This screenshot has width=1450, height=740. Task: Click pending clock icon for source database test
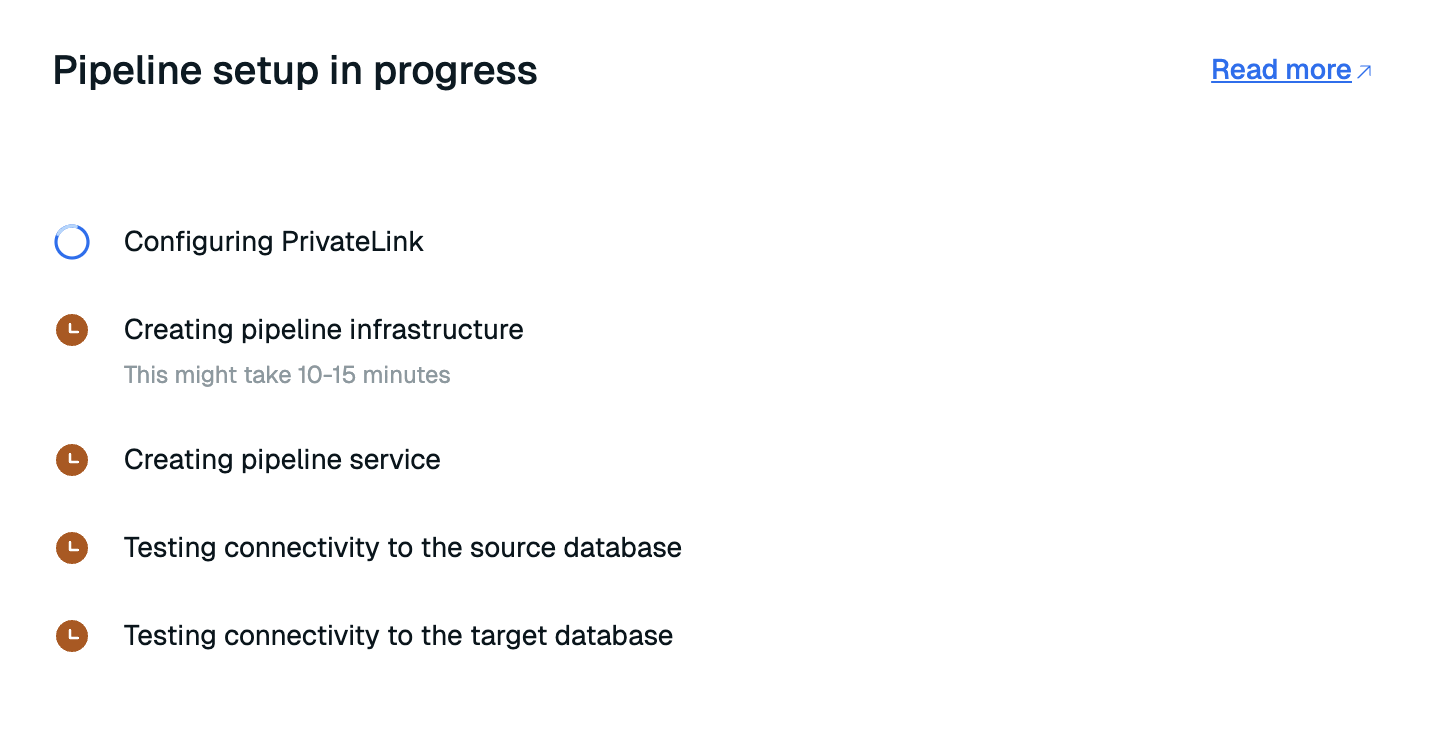click(72, 548)
